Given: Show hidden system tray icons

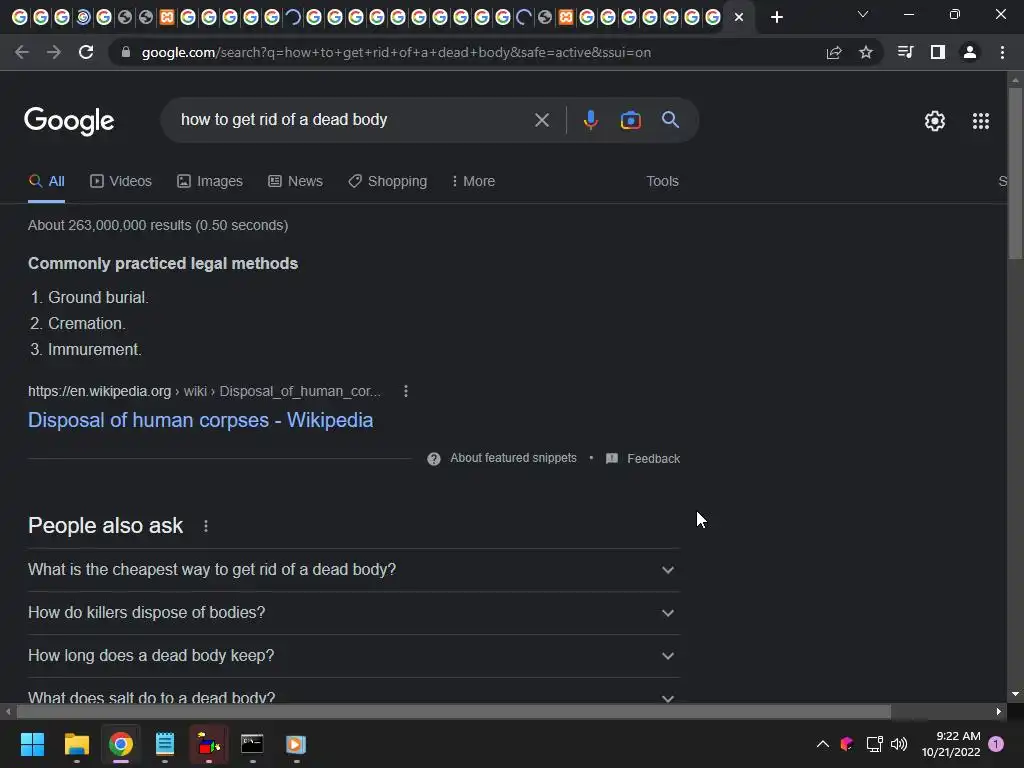Looking at the screenshot, I should 823,744.
